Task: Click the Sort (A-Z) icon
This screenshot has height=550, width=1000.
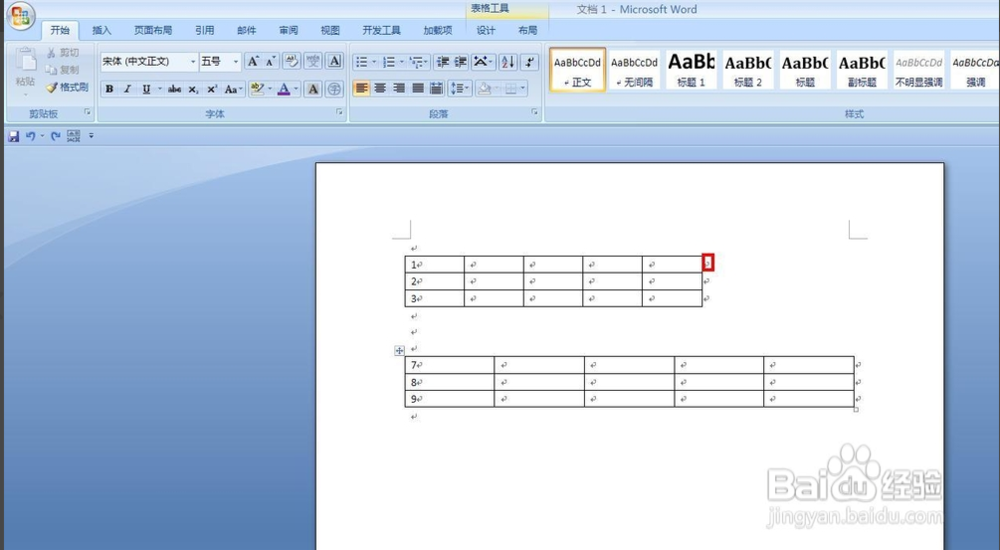Action: point(508,62)
